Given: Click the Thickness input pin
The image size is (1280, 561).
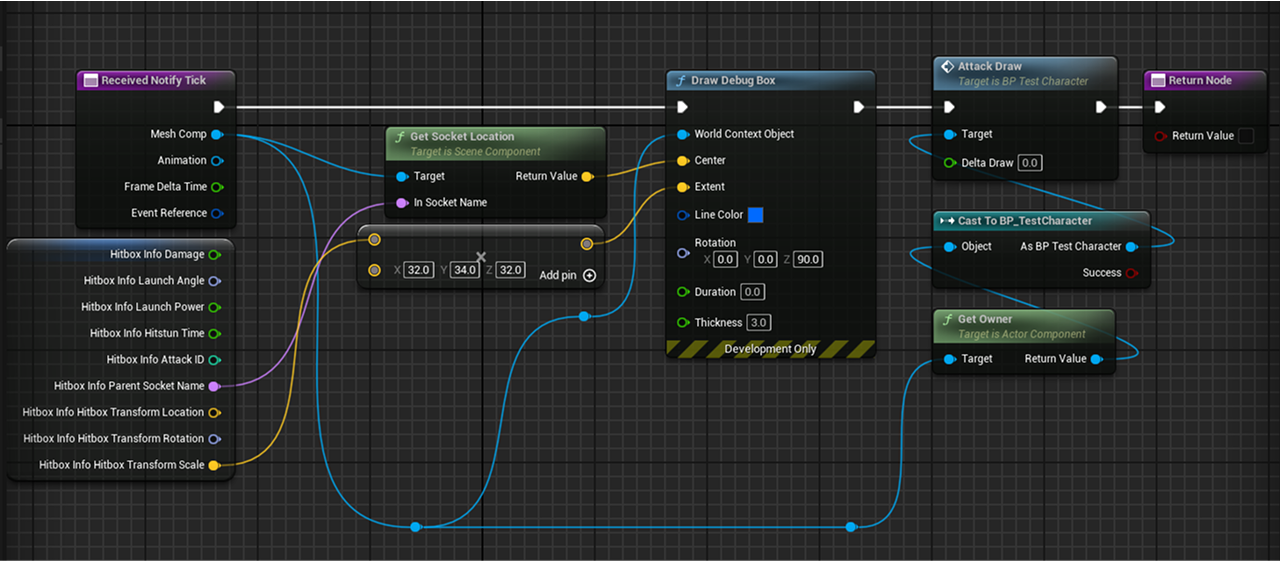Looking at the screenshot, I should tap(683, 323).
